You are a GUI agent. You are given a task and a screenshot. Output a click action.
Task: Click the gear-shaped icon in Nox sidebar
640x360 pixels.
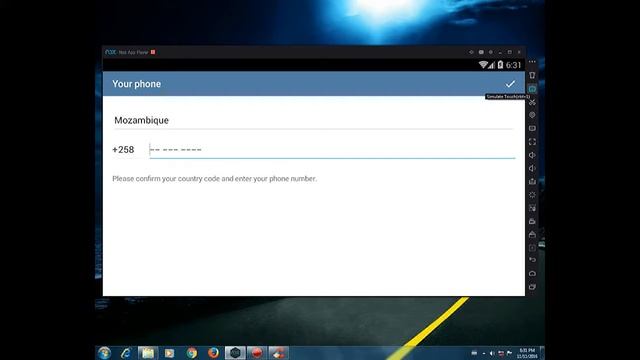tap(532, 195)
